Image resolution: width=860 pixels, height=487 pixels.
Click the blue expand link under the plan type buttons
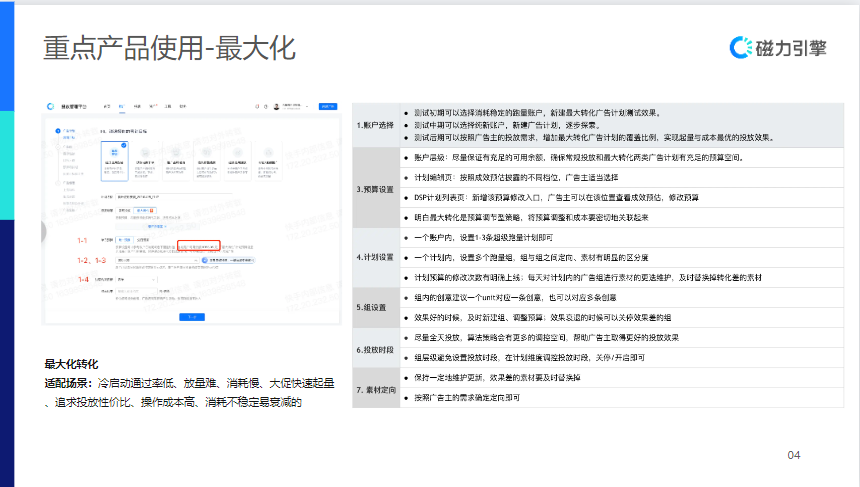(x=157, y=226)
